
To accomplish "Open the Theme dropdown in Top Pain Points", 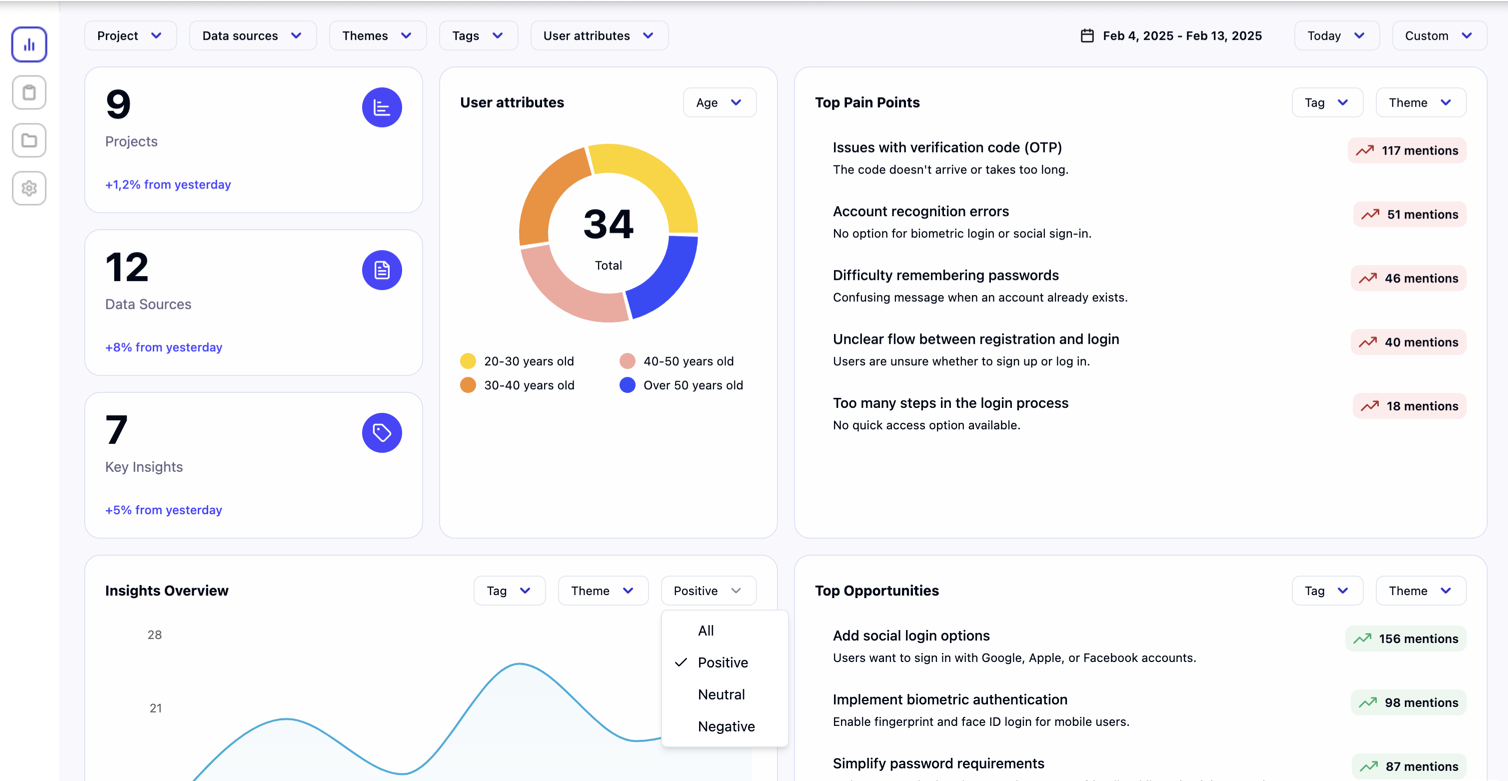I will pyautogui.click(x=1420, y=102).
